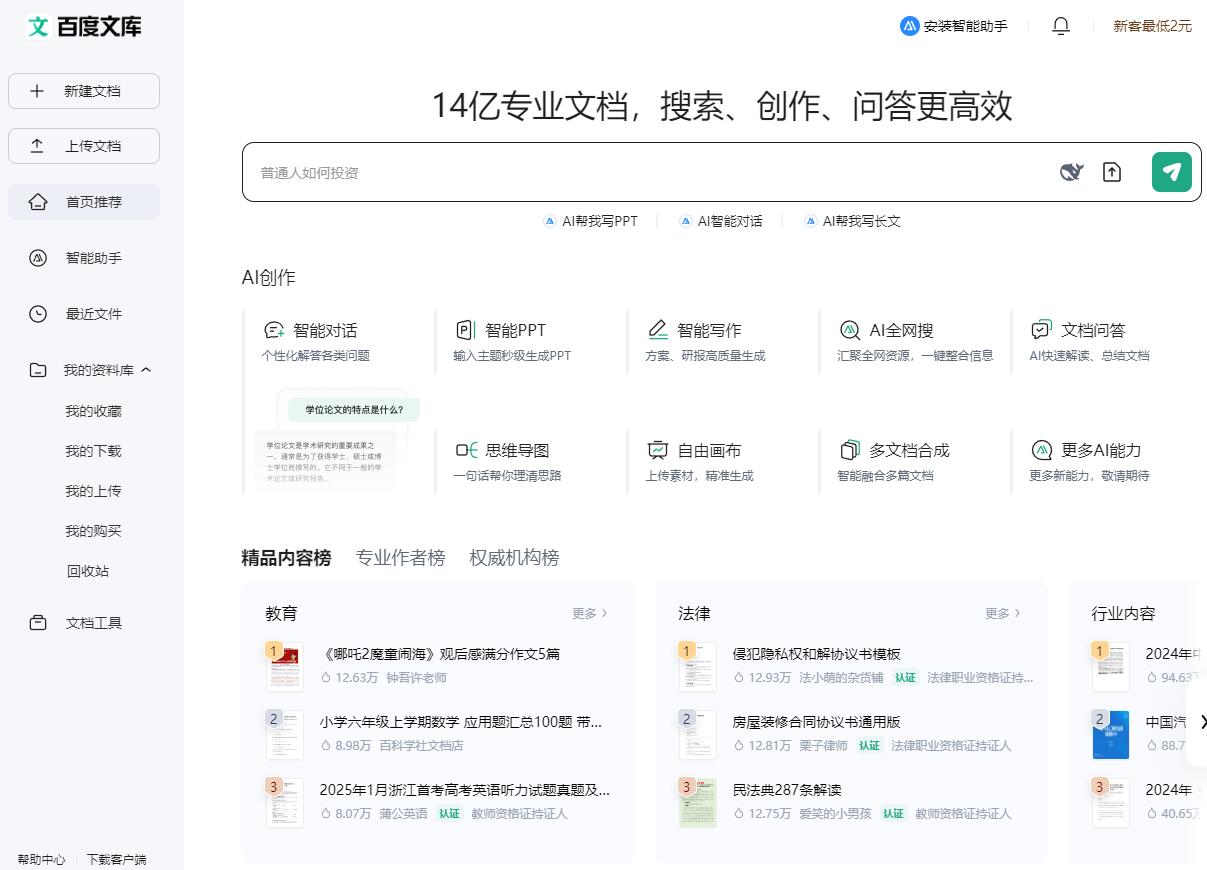Click the AI全网搜 search icon
This screenshot has height=870, width=1207.
[849, 330]
